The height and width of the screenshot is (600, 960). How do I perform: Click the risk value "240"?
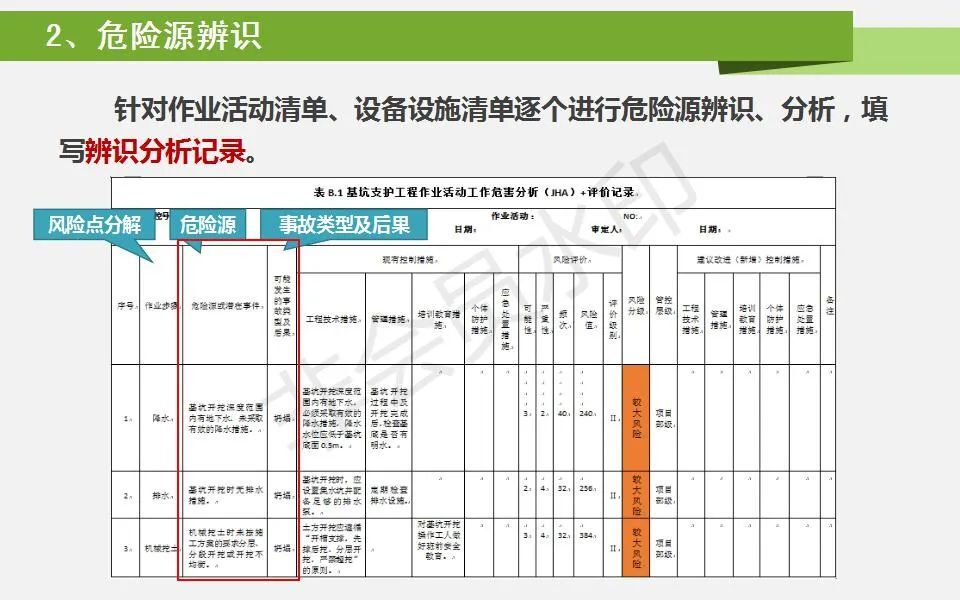[x=587, y=414]
